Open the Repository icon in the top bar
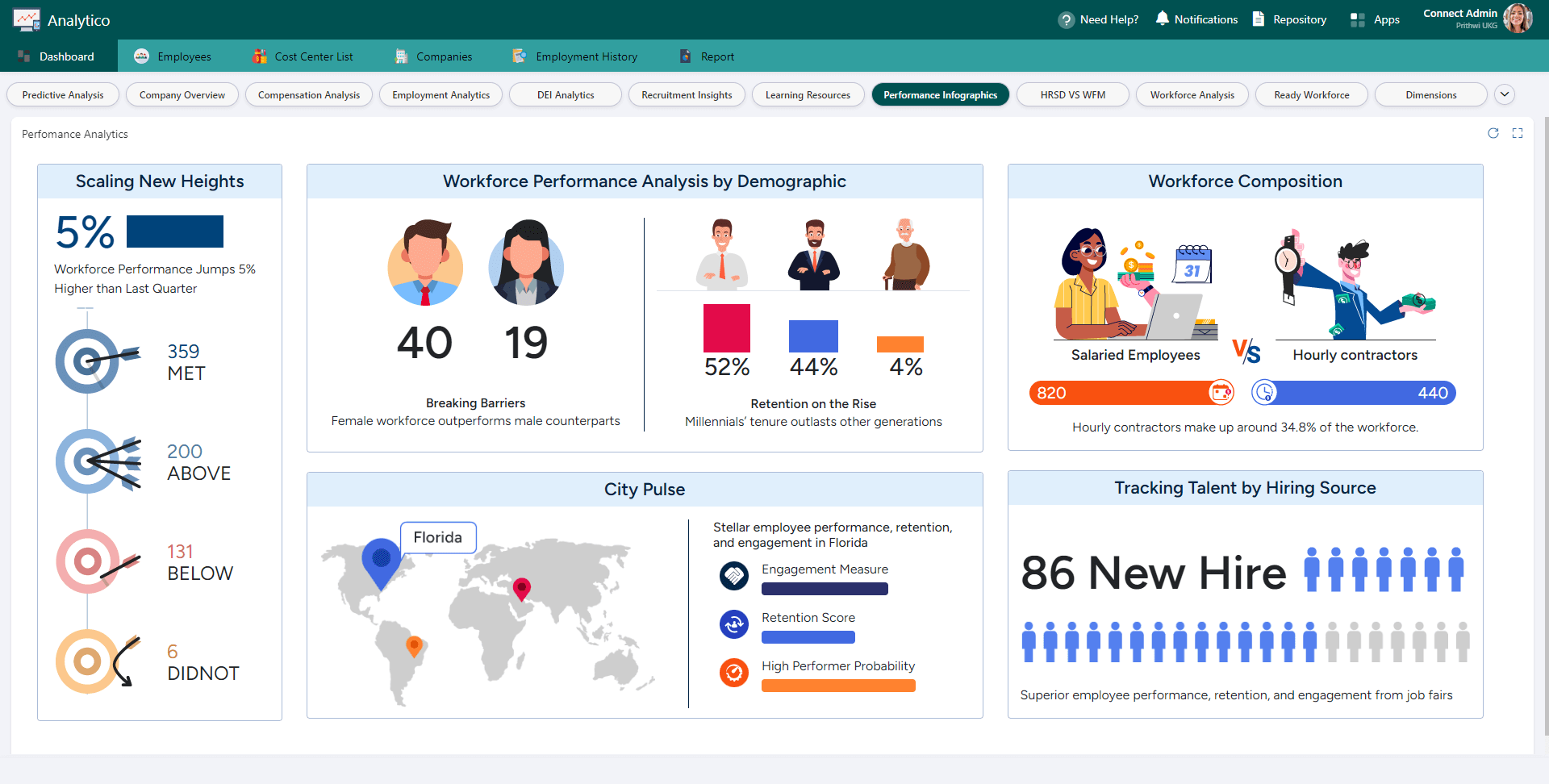The image size is (1549, 784). (1260, 19)
